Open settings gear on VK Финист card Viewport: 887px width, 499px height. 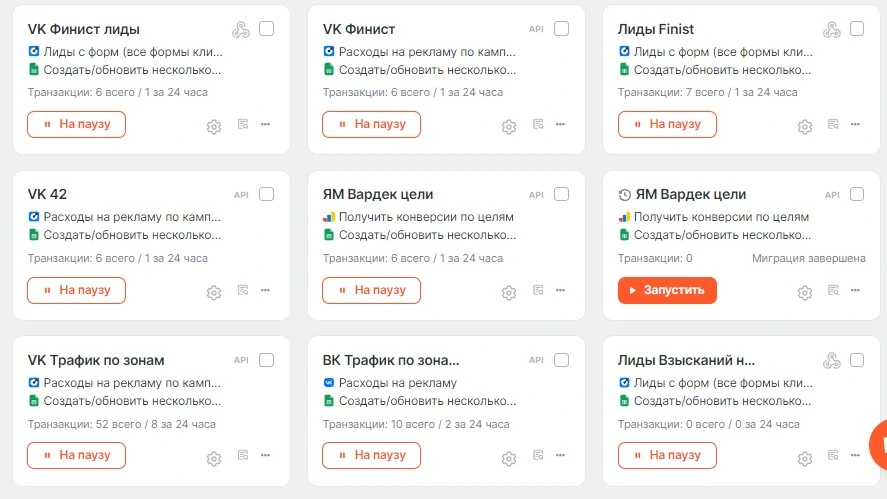coord(509,127)
